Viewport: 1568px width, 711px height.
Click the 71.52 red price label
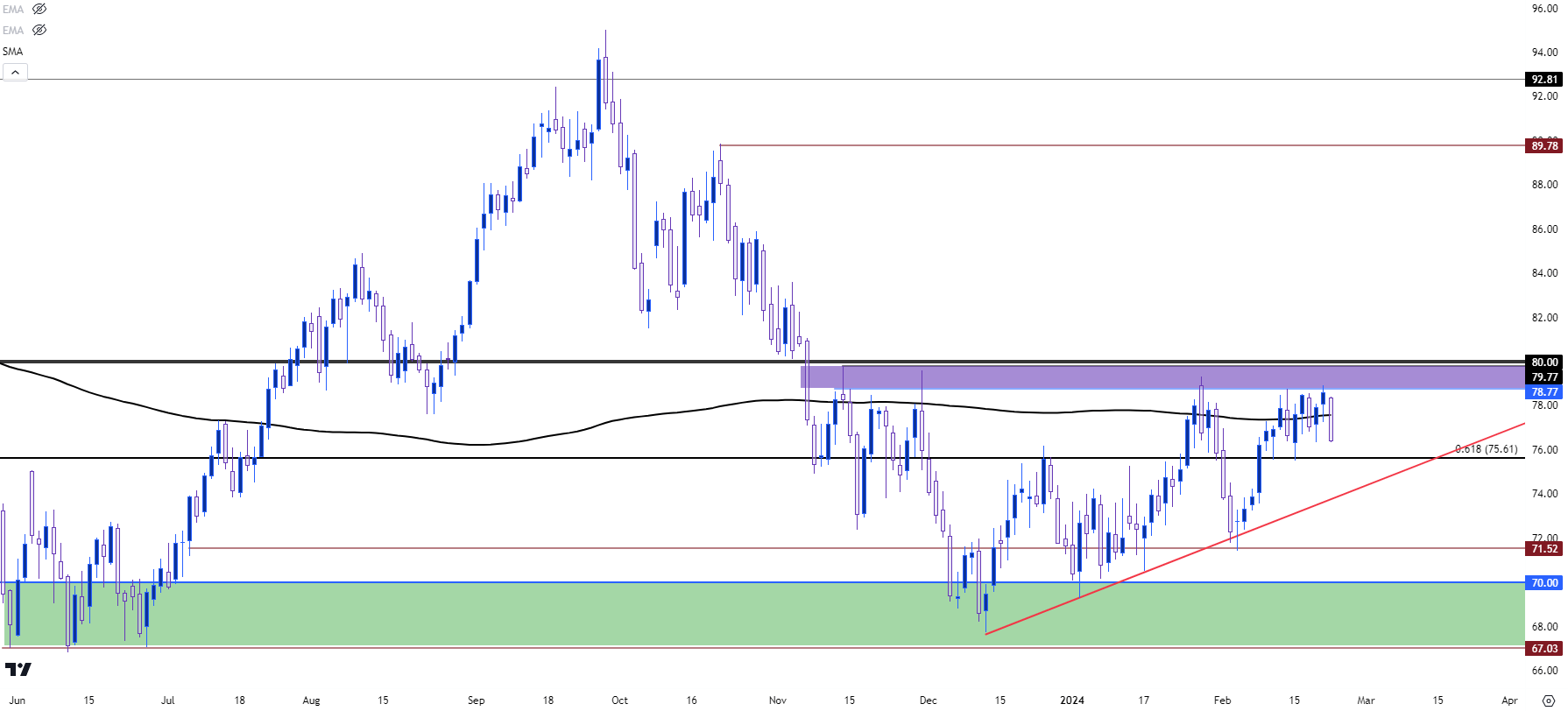[1544, 549]
